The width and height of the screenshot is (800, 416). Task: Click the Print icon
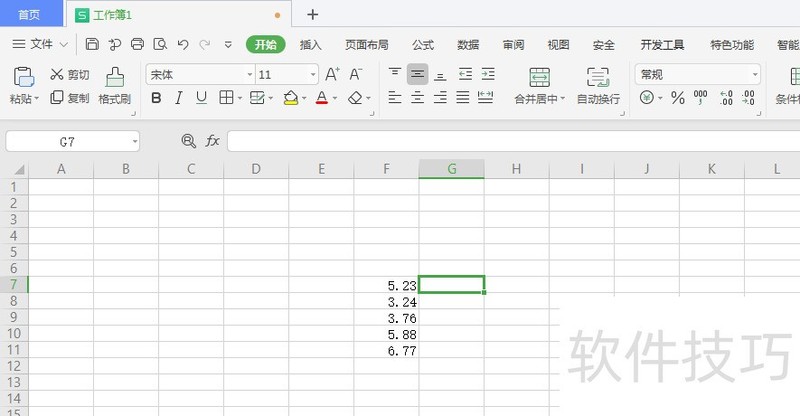(x=137, y=44)
